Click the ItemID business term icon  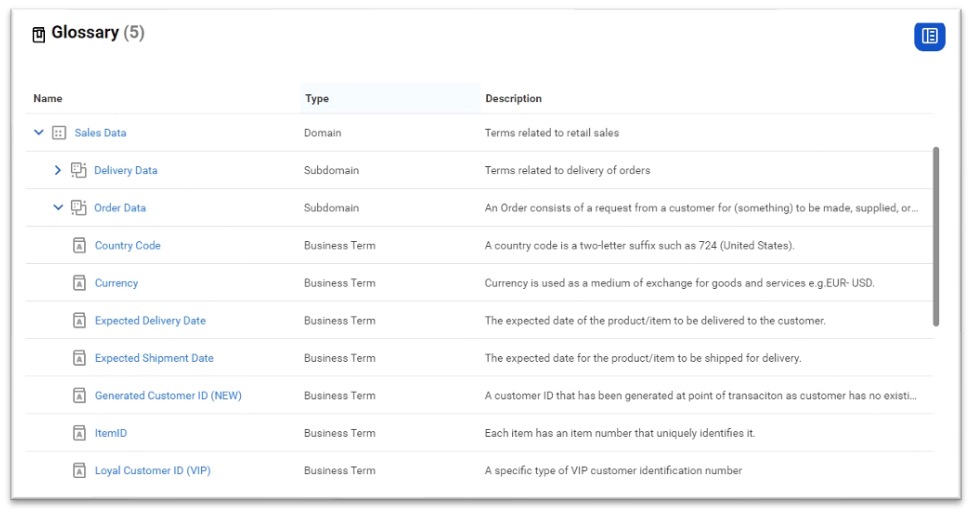[x=80, y=433]
